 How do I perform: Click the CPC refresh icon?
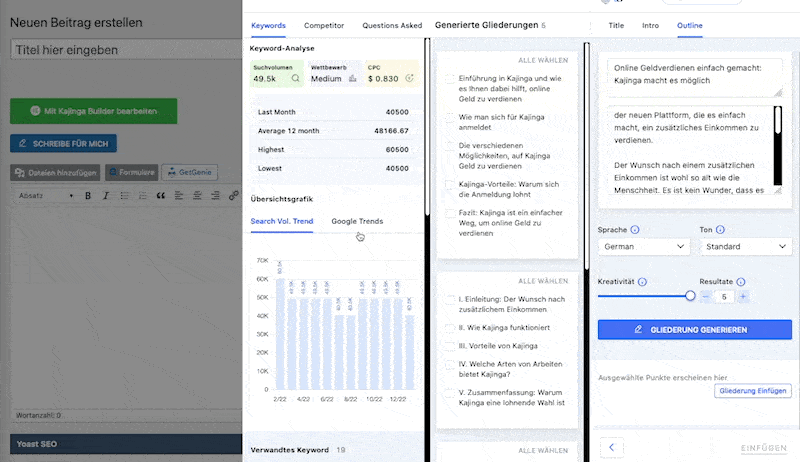[x=409, y=78]
